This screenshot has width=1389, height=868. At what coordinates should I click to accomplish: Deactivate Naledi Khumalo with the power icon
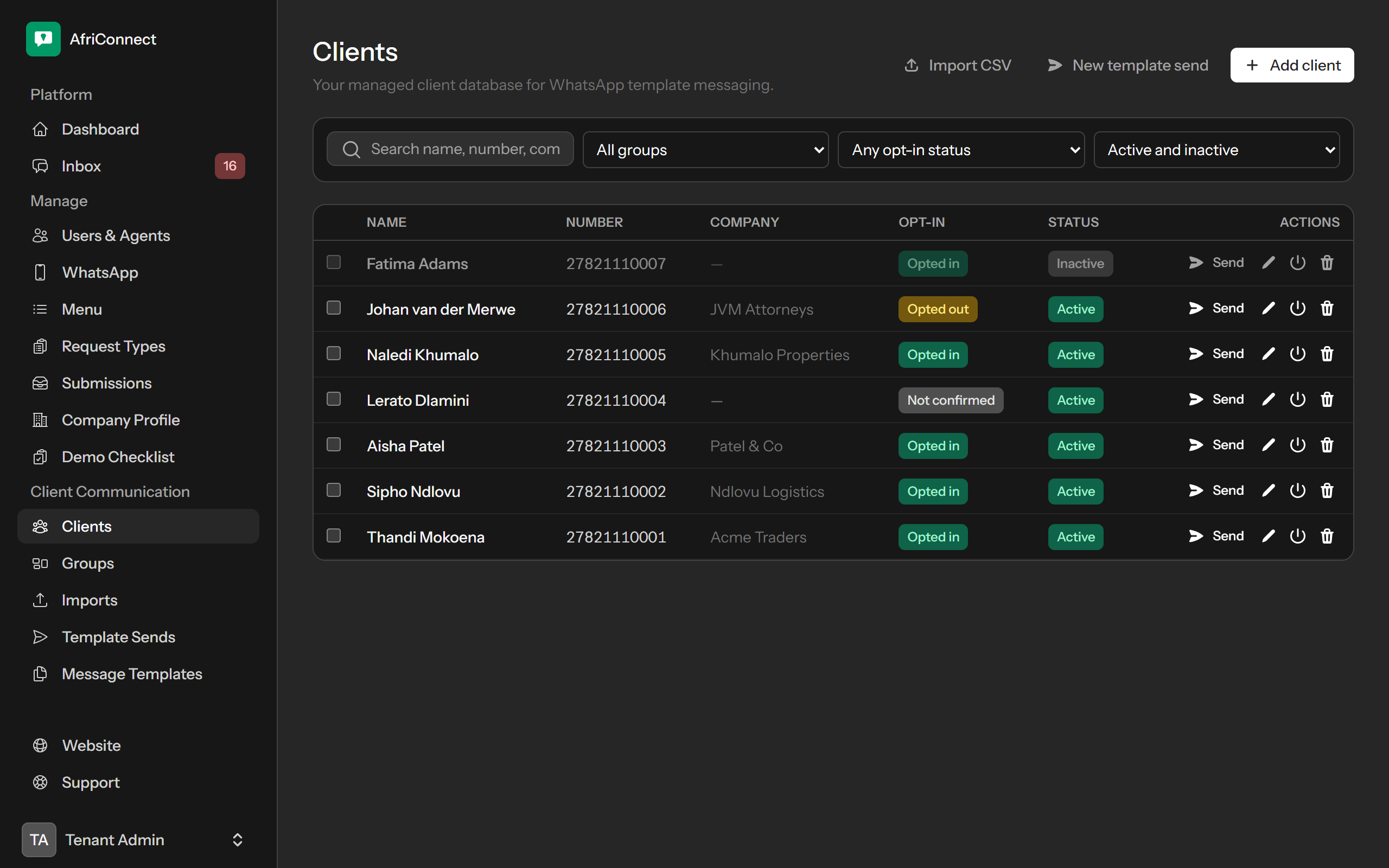pos(1298,354)
